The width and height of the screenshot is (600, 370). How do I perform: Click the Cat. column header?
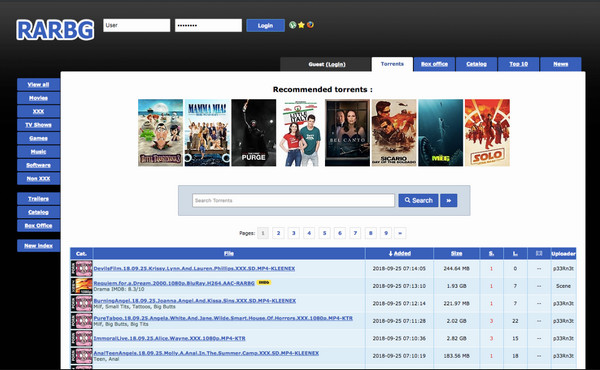81,253
